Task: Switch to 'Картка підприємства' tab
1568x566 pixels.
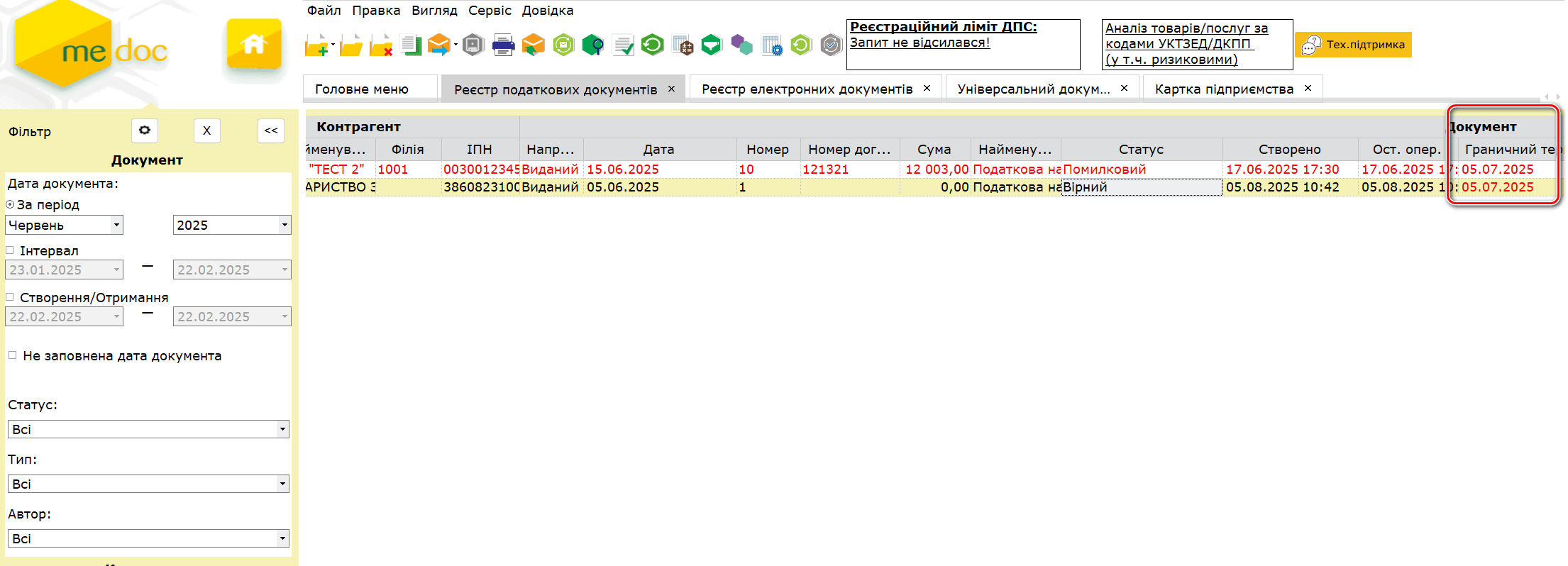Action: (x=1223, y=89)
